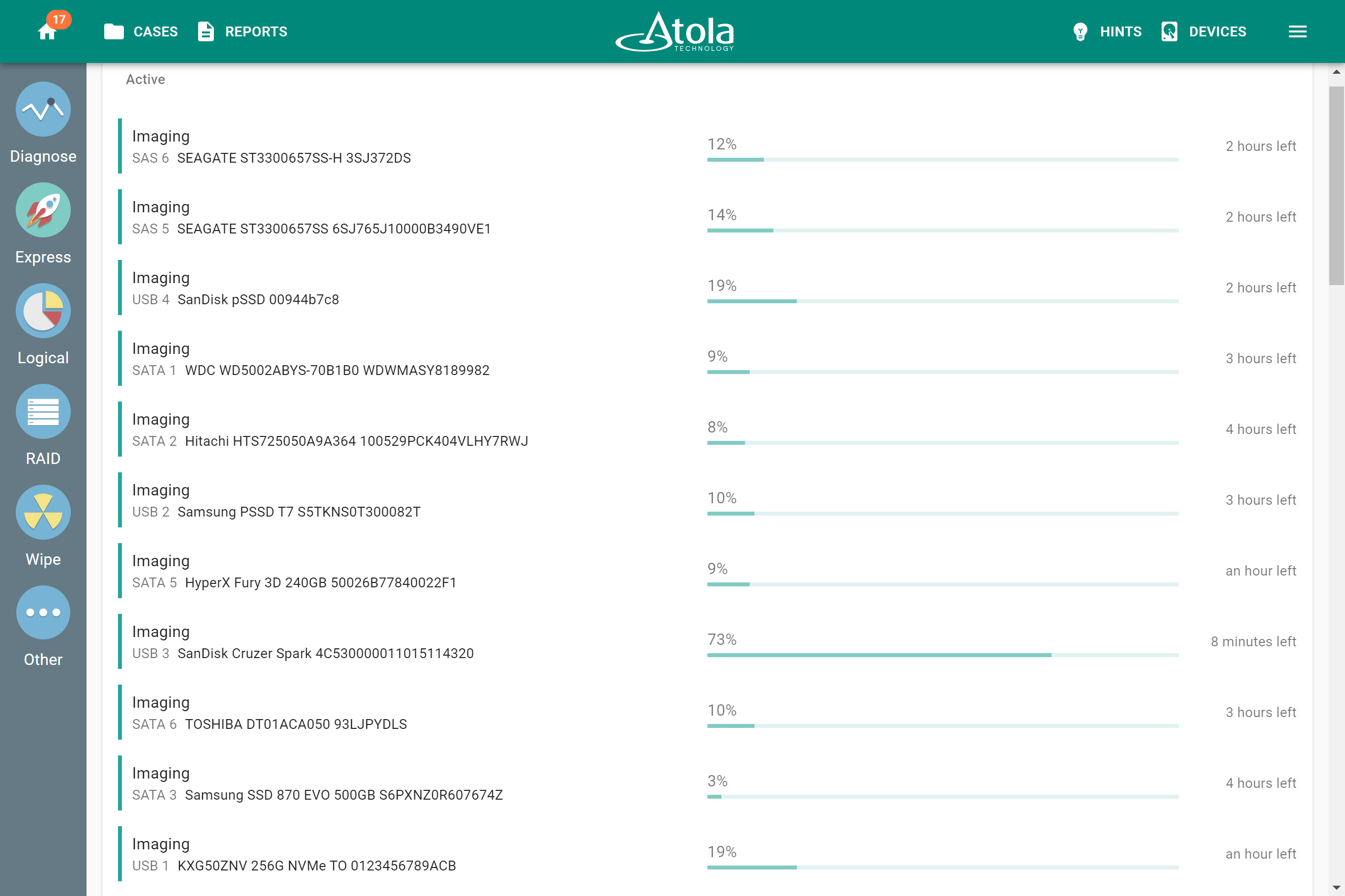Click the 73% progress bar for SanDisk Cruzer
Screen dimensions: 1345x896
click(x=943, y=656)
